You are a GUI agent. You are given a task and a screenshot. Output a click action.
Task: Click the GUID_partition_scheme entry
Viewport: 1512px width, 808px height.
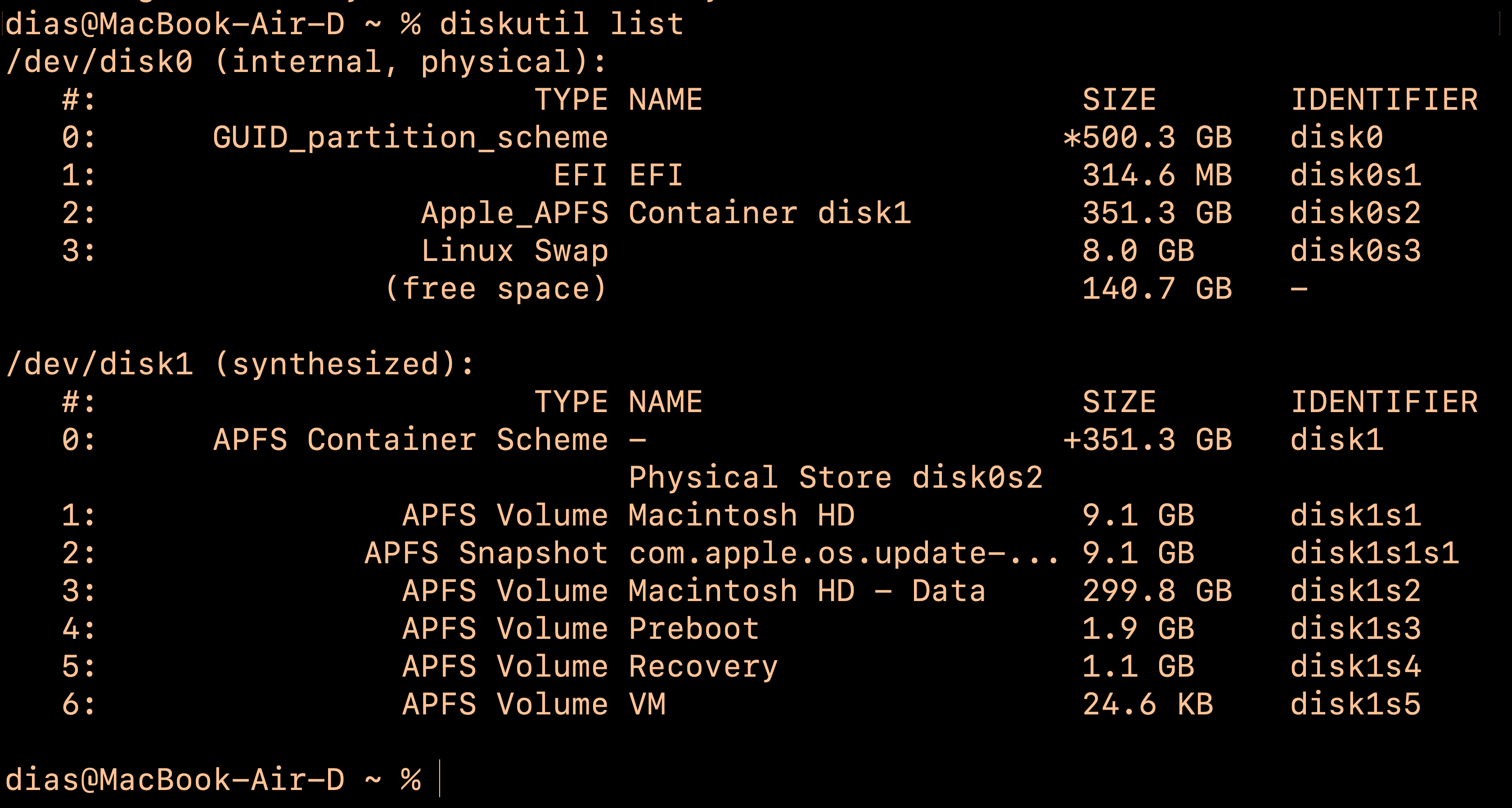click(409, 138)
